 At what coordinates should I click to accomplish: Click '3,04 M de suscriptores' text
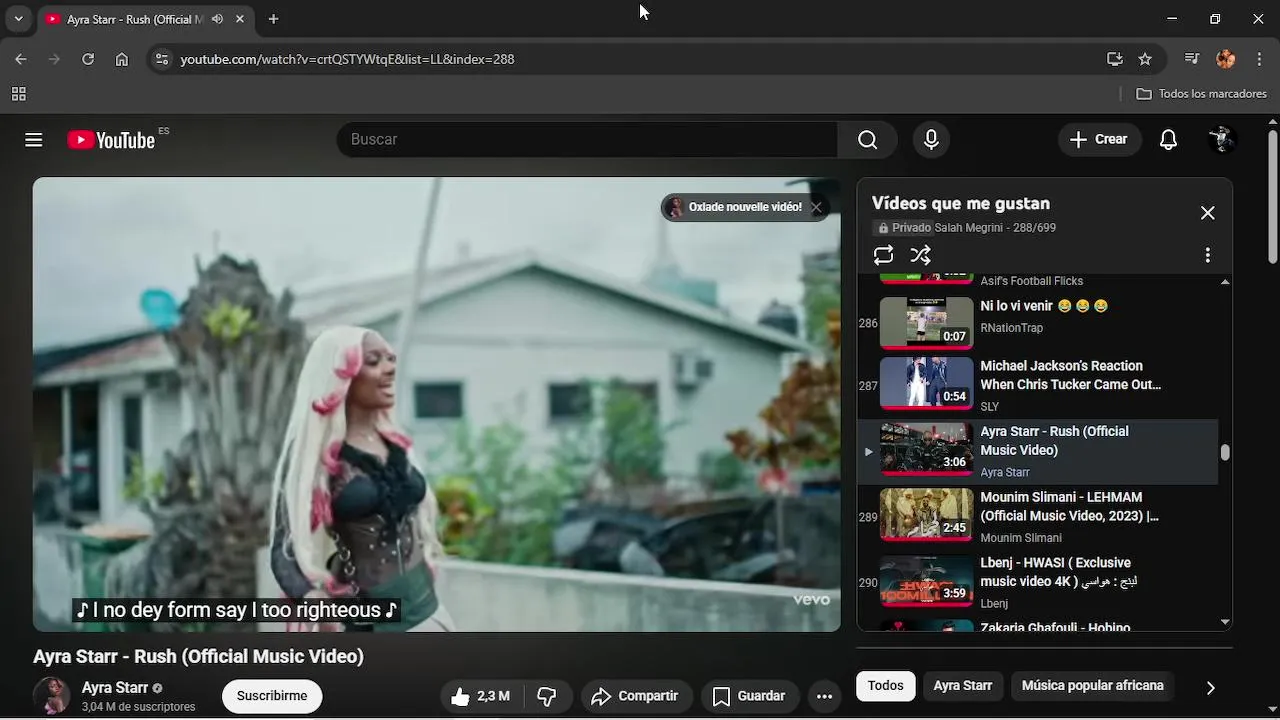(x=138, y=707)
